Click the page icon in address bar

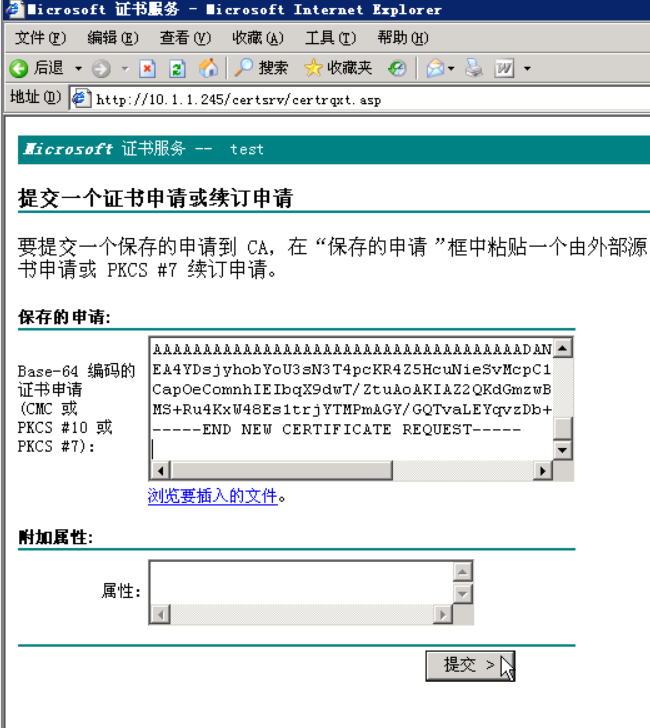81,99
